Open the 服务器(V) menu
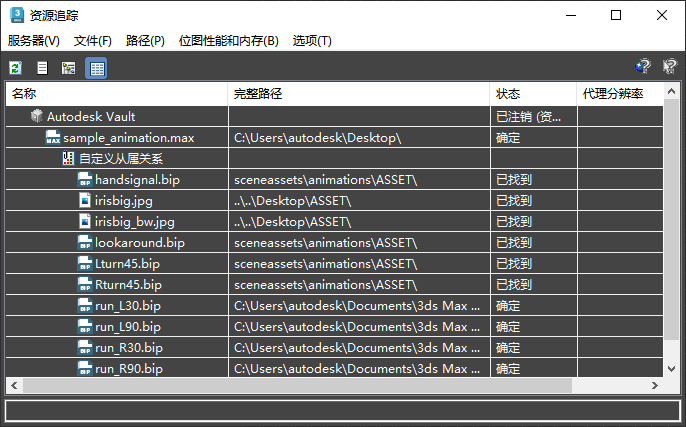 click(34, 41)
